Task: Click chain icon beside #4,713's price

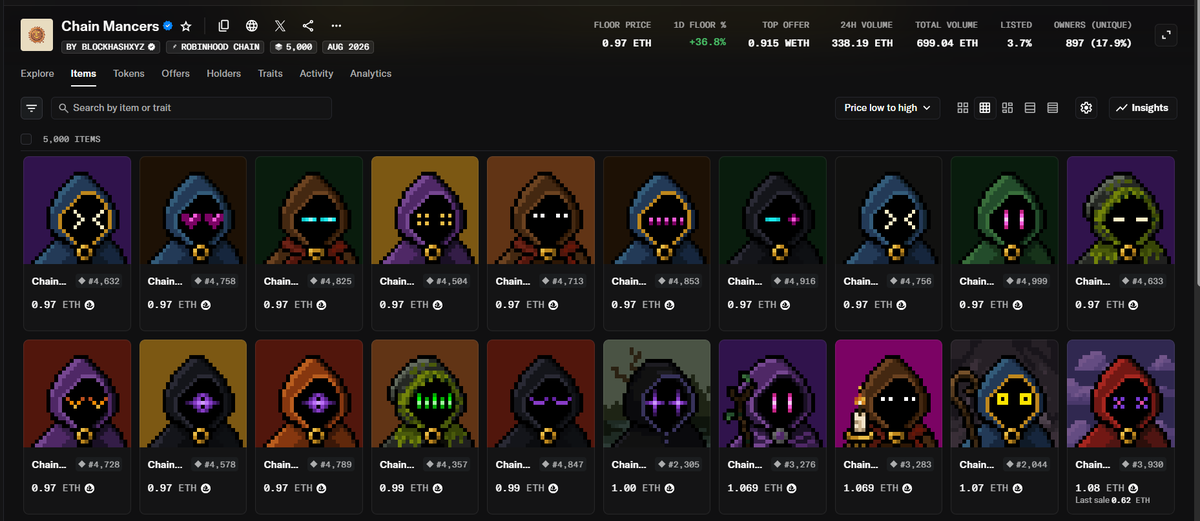Action: [553, 305]
